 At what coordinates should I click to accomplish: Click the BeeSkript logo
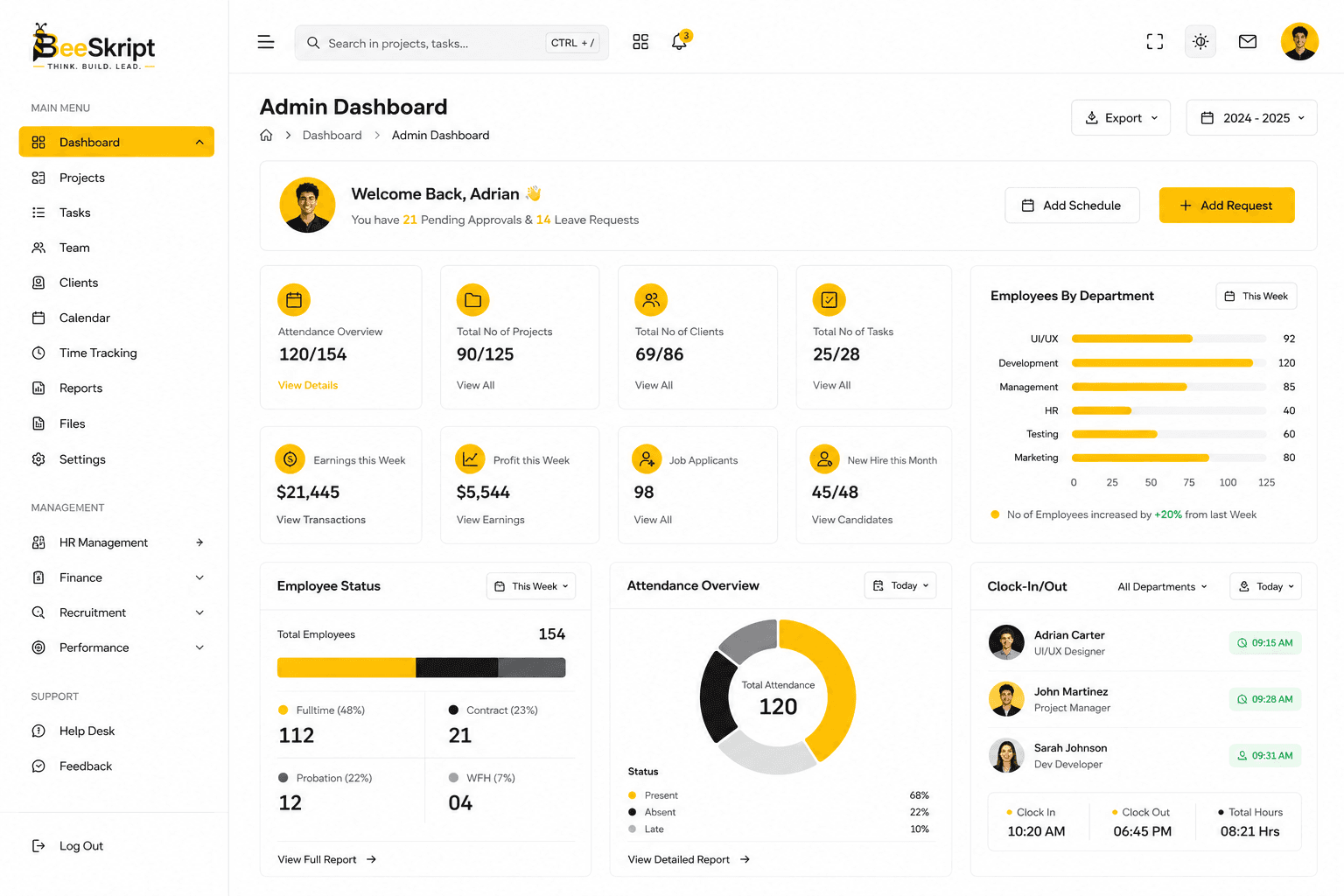[94, 47]
